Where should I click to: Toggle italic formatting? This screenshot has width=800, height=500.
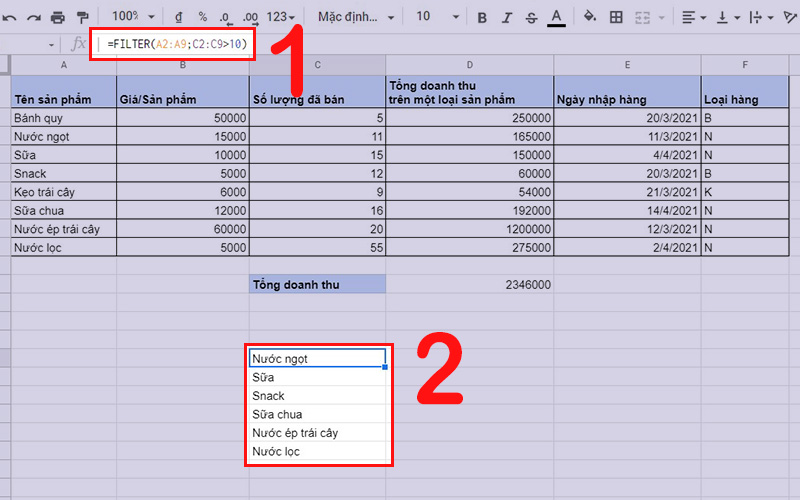point(508,17)
